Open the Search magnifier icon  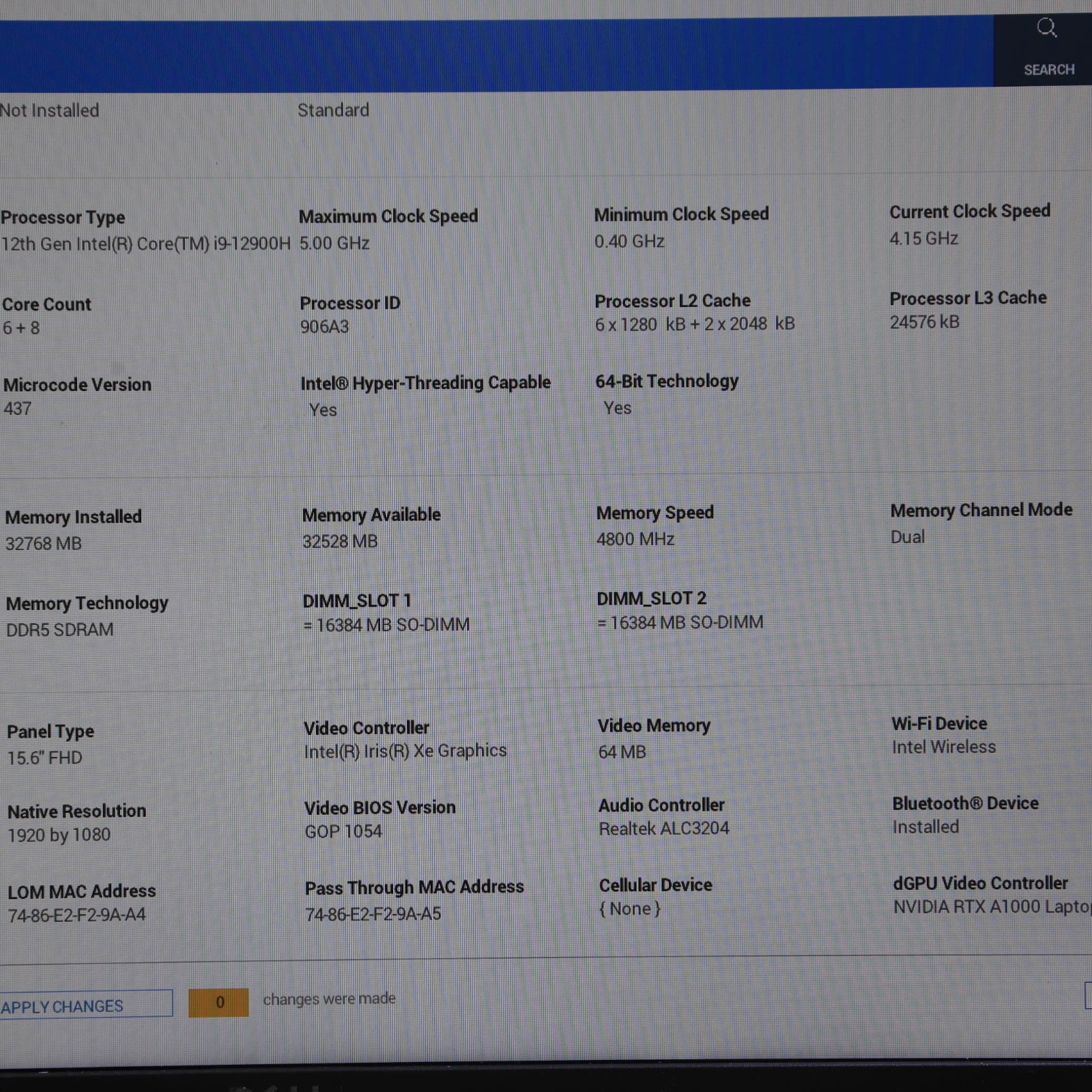[1047, 28]
